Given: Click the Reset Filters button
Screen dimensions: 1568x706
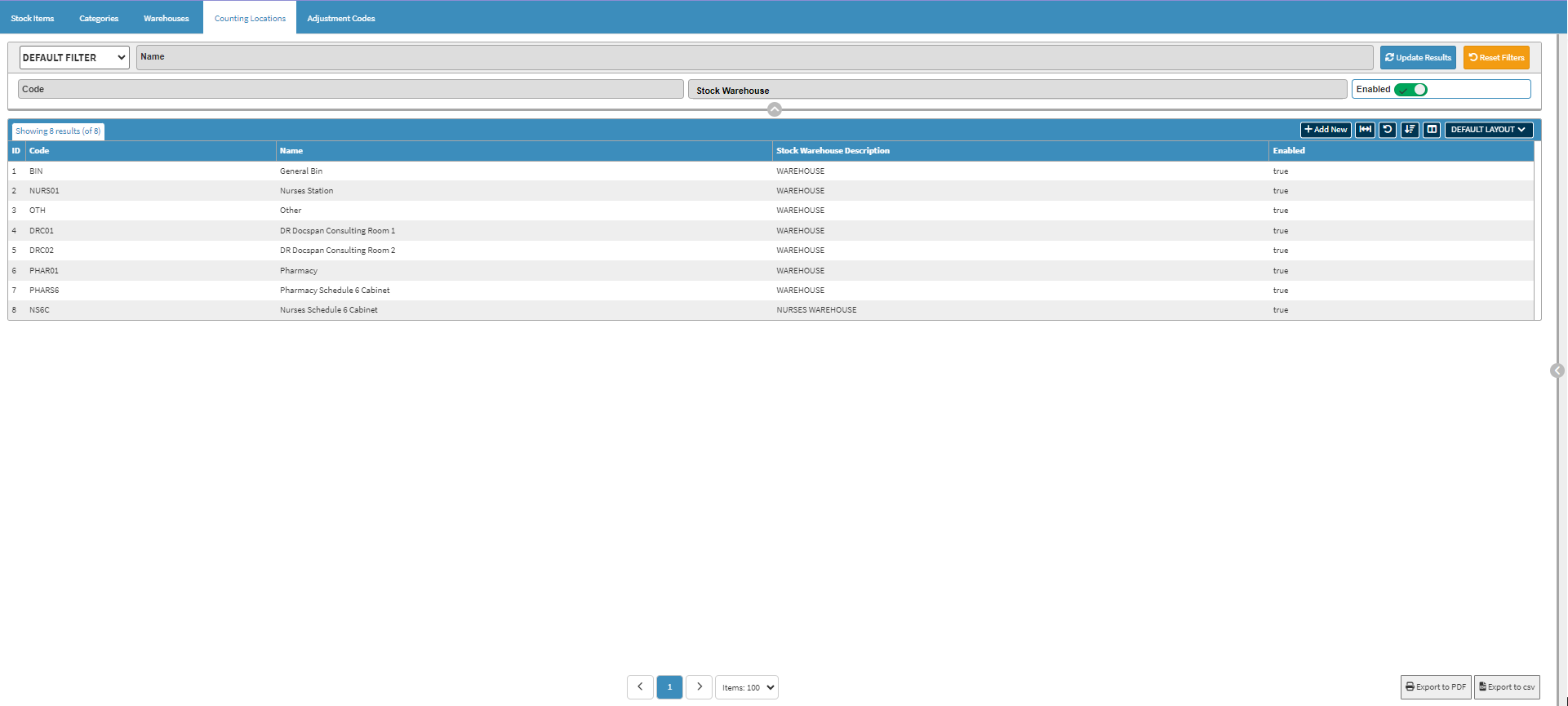Looking at the screenshot, I should pos(1496,58).
